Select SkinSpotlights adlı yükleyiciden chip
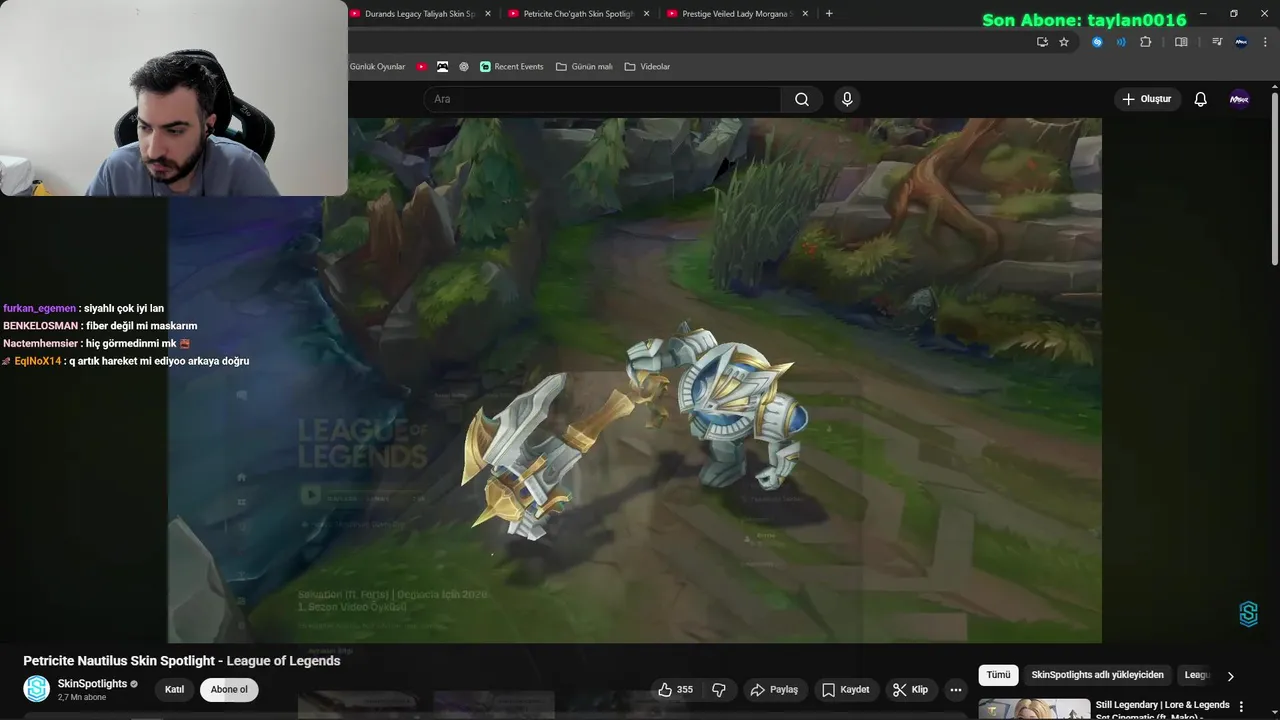 (x=1097, y=675)
